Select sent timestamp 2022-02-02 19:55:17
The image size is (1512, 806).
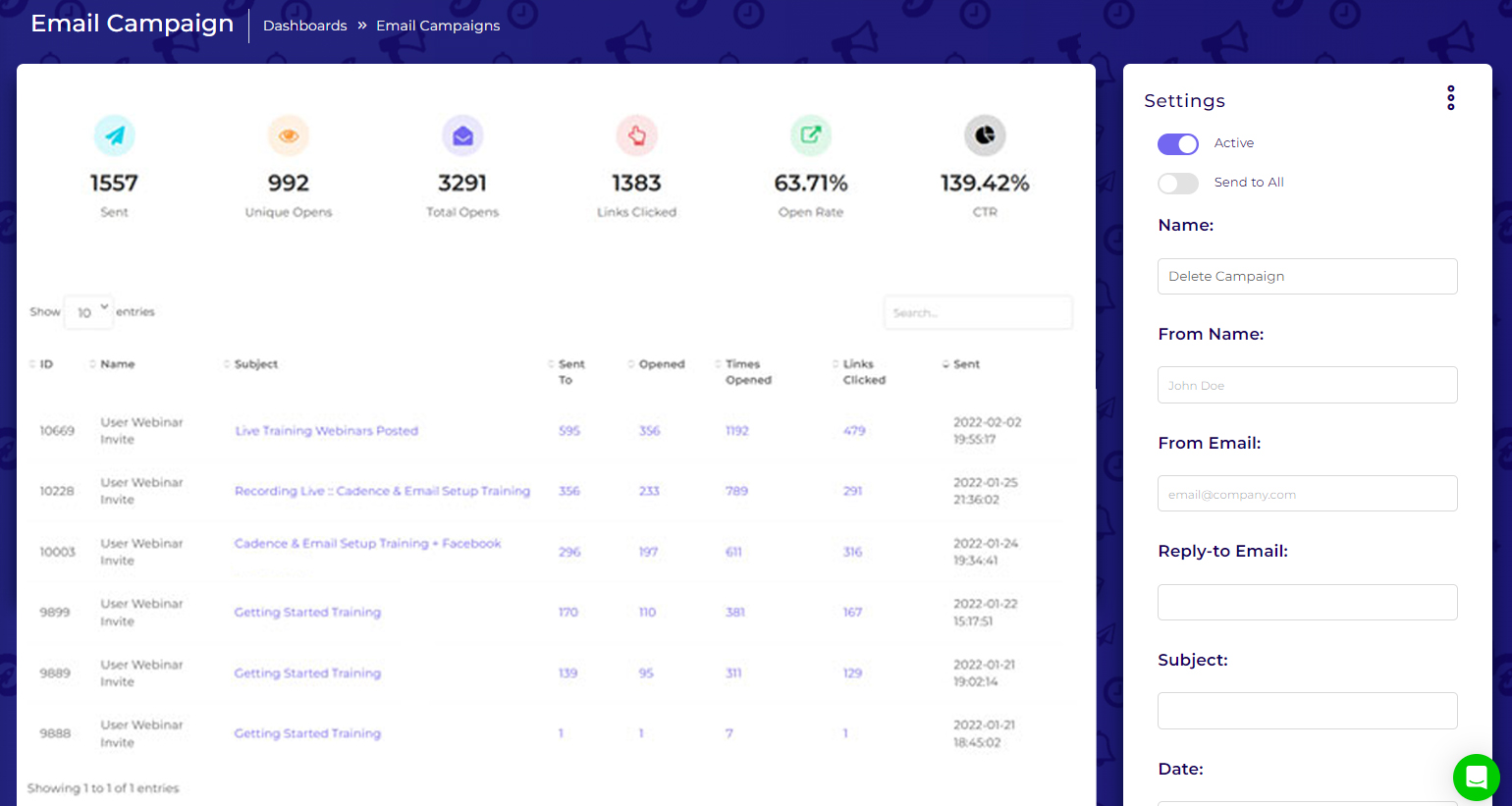coord(987,431)
